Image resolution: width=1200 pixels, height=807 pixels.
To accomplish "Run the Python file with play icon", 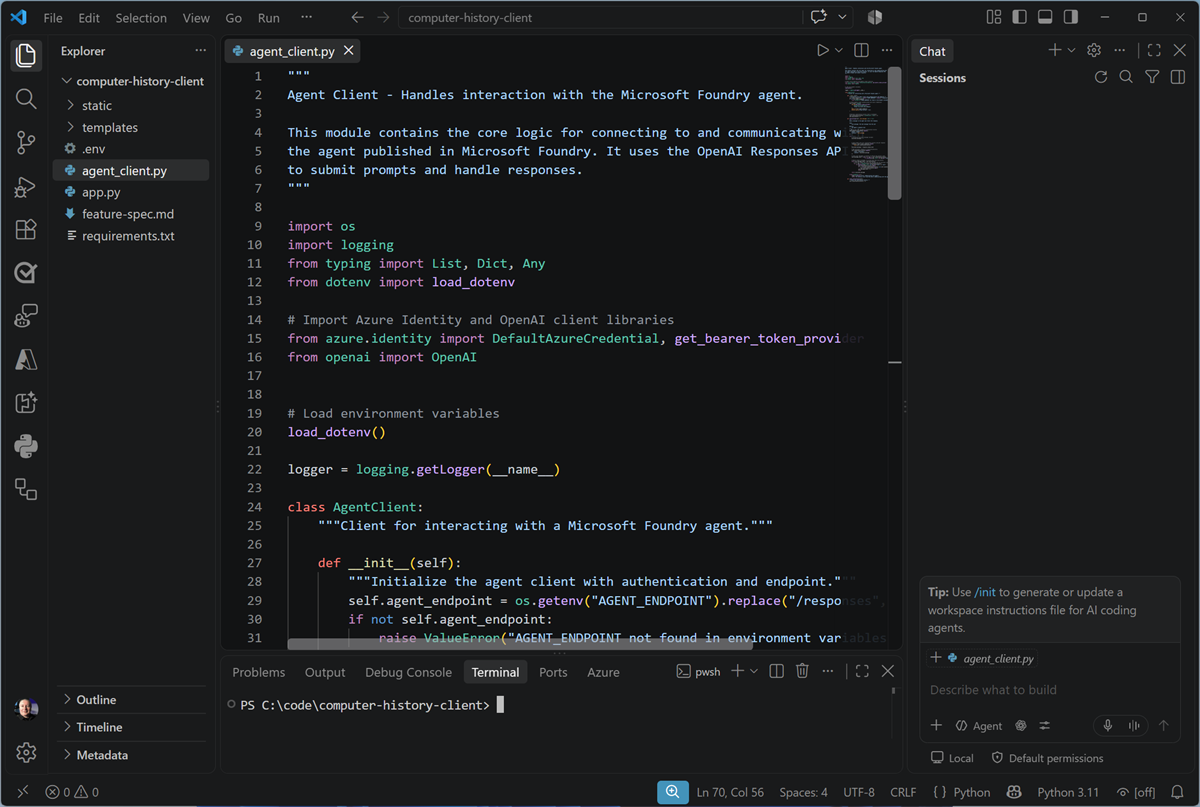I will point(822,50).
